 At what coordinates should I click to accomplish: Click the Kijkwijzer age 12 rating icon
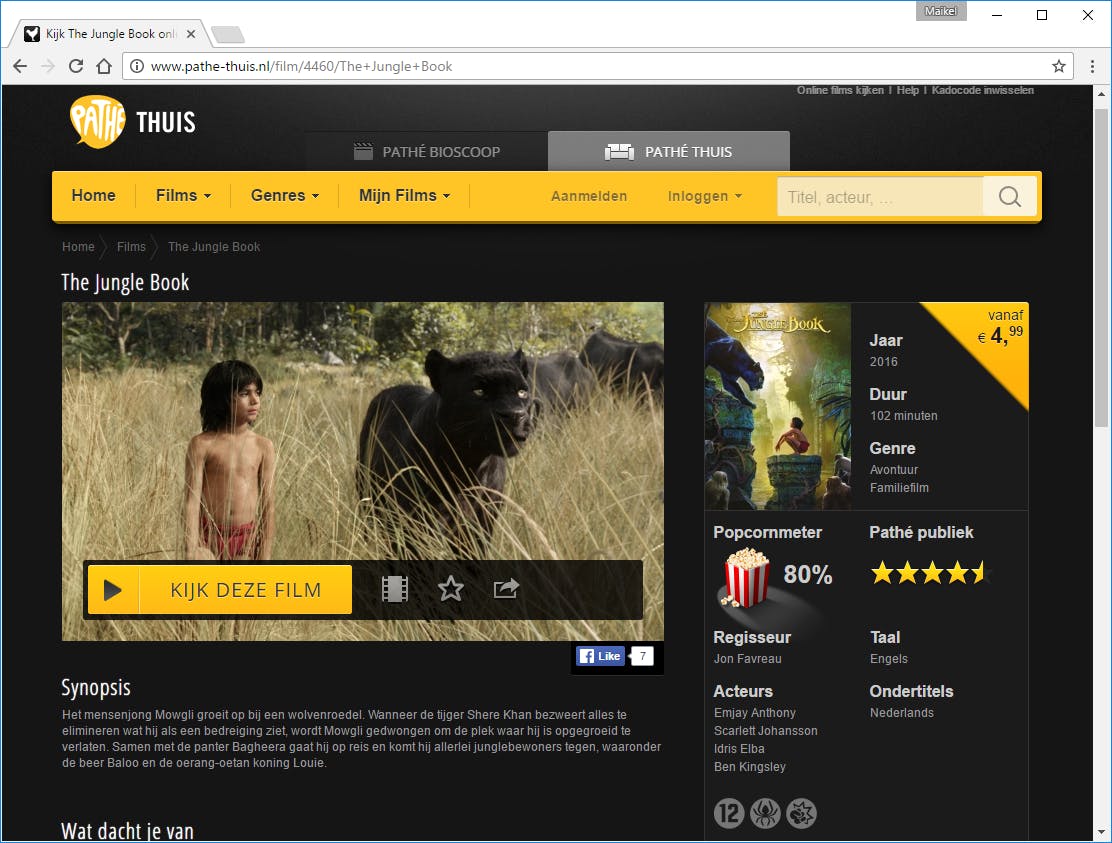(729, 813)
